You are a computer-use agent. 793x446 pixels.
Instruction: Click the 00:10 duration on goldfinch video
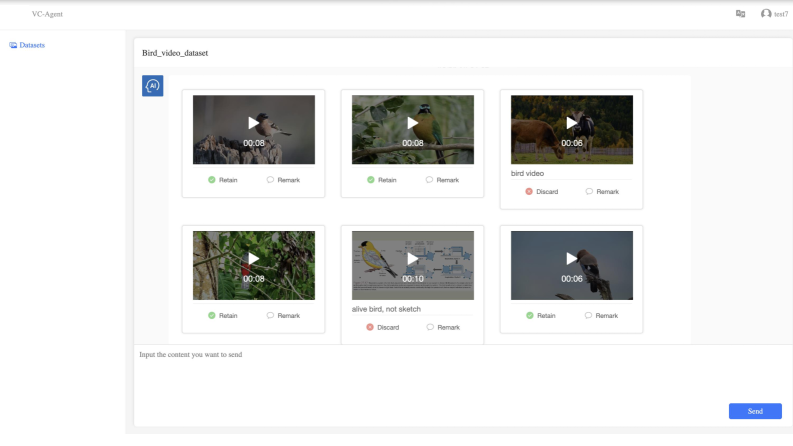[413, 279]
